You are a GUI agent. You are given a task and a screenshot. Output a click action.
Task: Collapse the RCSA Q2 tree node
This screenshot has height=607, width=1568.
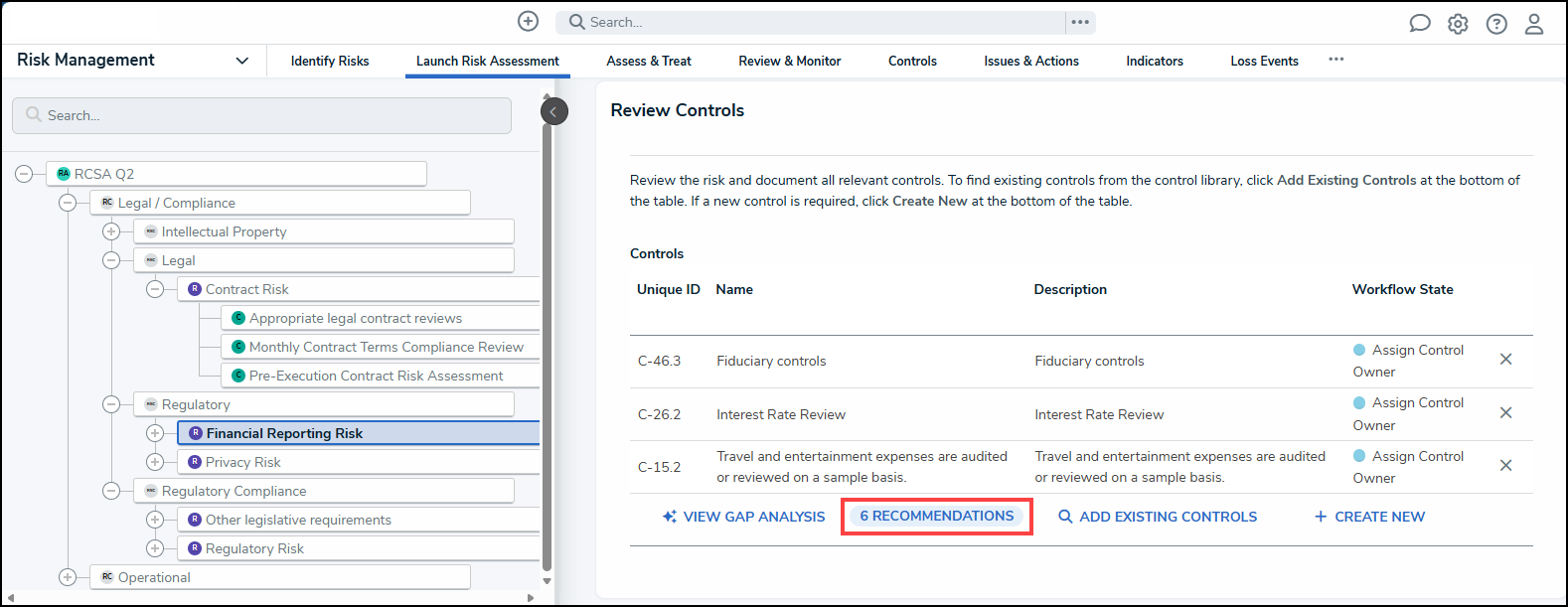point(24,174)
